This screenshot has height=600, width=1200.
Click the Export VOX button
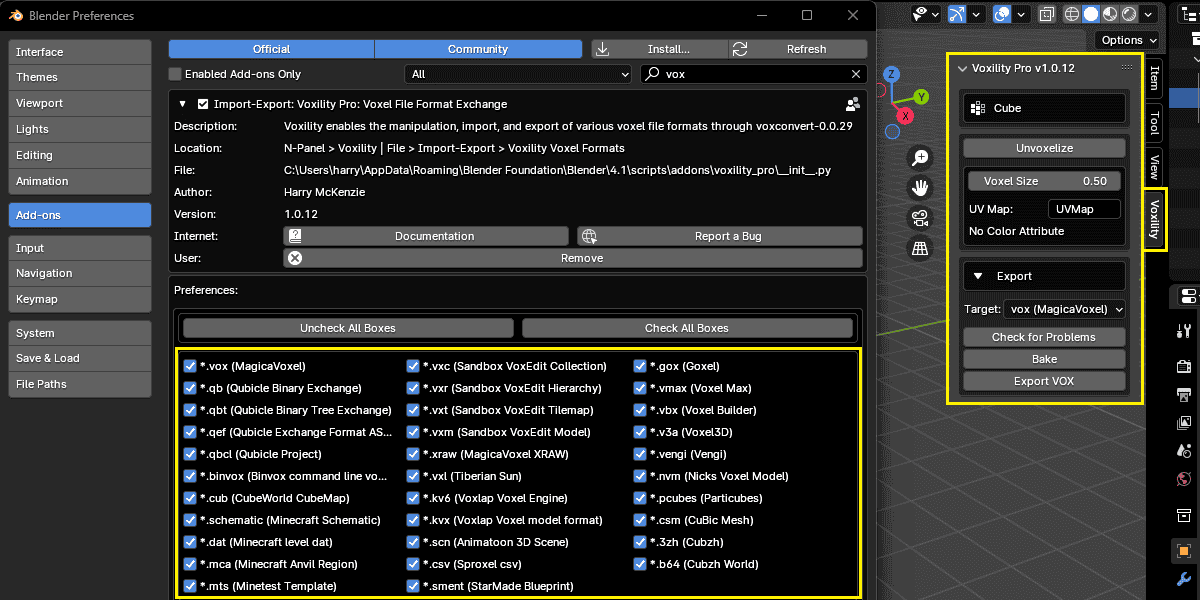[x=1044, y=381]
